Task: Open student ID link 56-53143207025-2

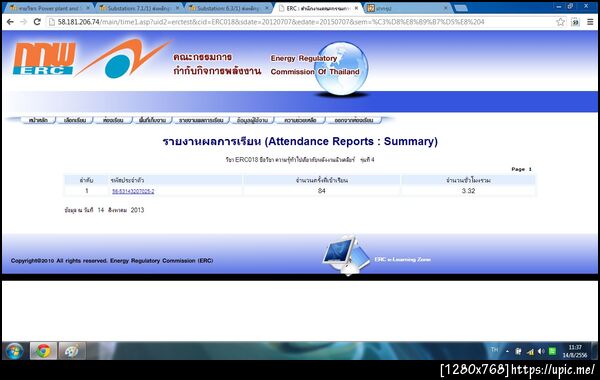Action: (133, 191)
